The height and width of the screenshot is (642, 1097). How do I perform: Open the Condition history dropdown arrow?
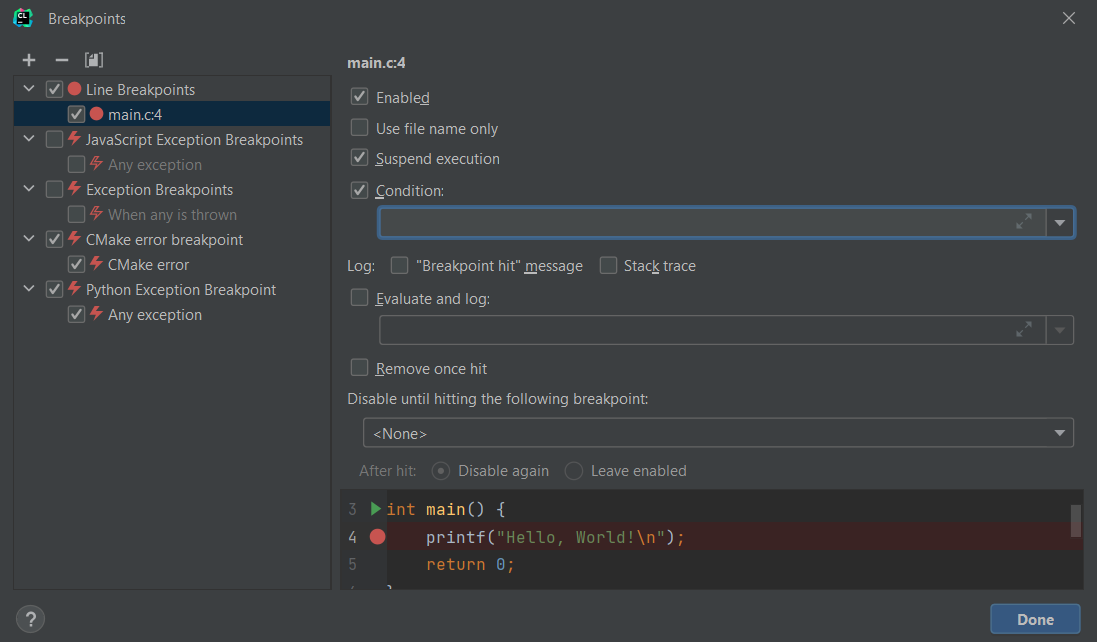[1060, 223]
